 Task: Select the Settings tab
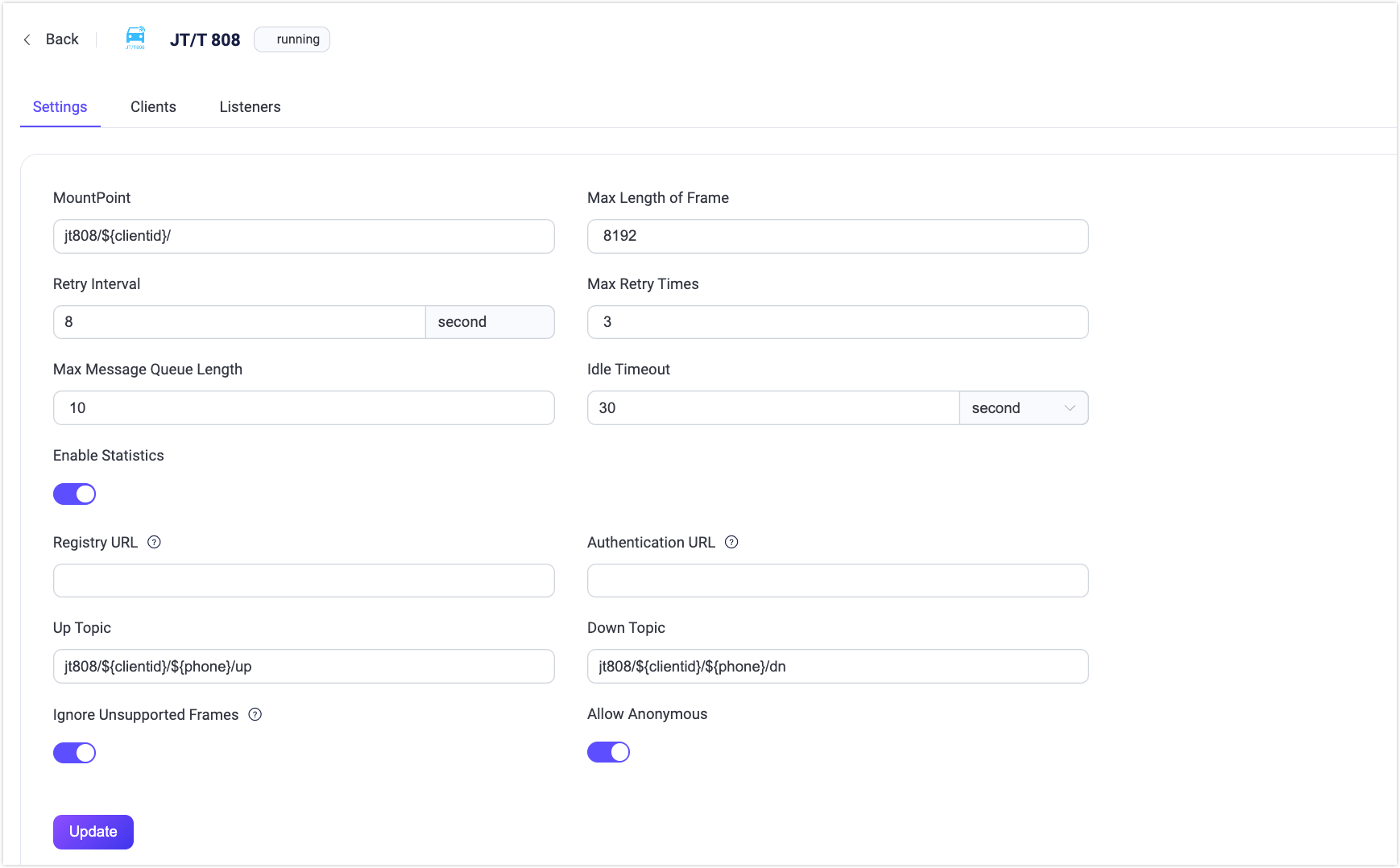click(x=60, y=107)
